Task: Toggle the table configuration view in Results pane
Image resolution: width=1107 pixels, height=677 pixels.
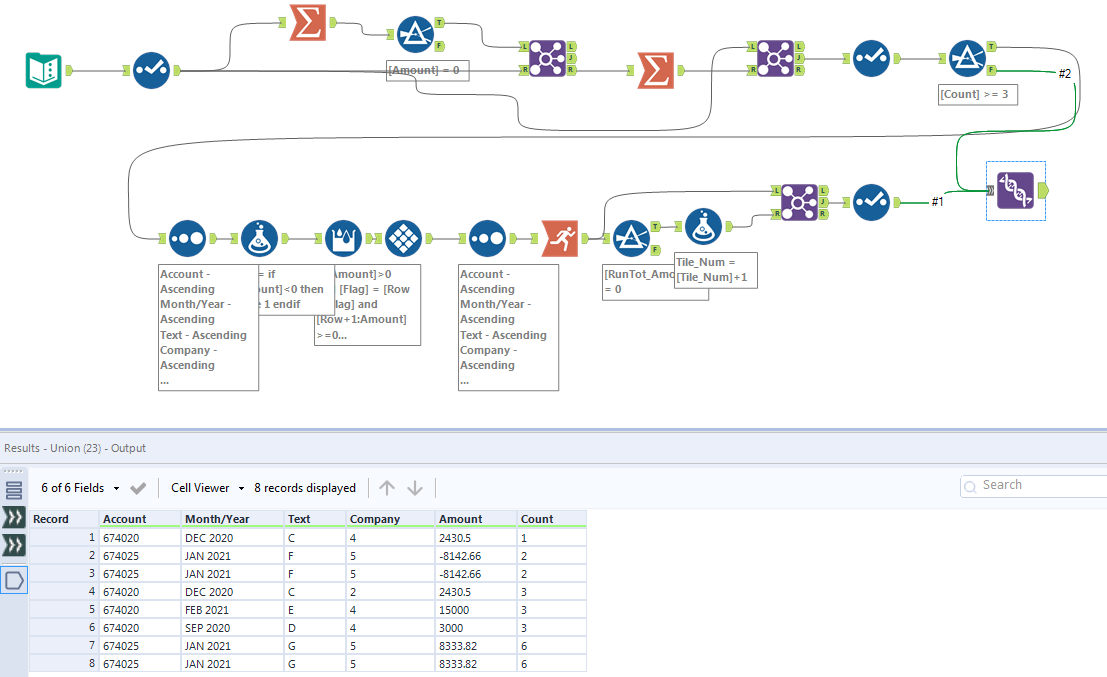Action: (x=13, y=489)
